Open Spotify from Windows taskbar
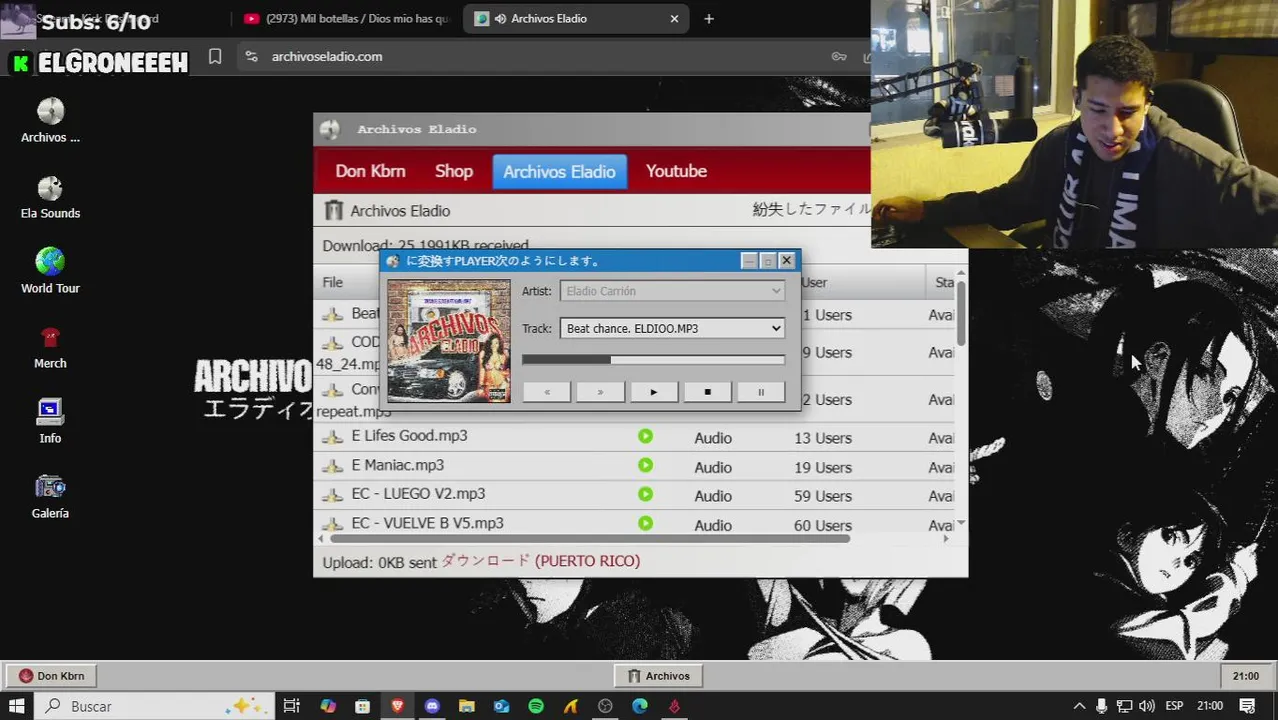 click(x=536, y=706)
